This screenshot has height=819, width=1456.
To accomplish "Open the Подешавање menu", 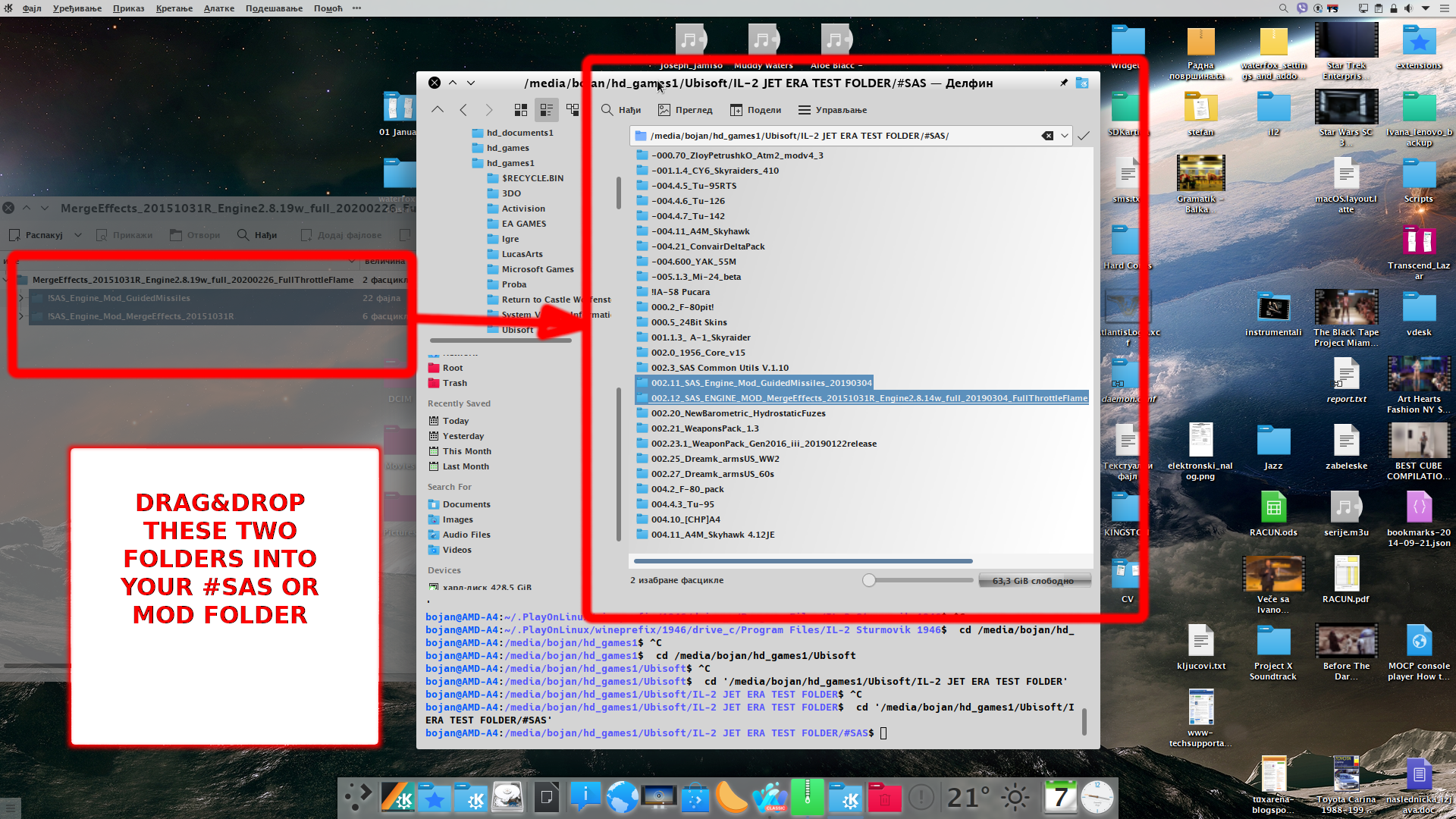I will (274, 8).
